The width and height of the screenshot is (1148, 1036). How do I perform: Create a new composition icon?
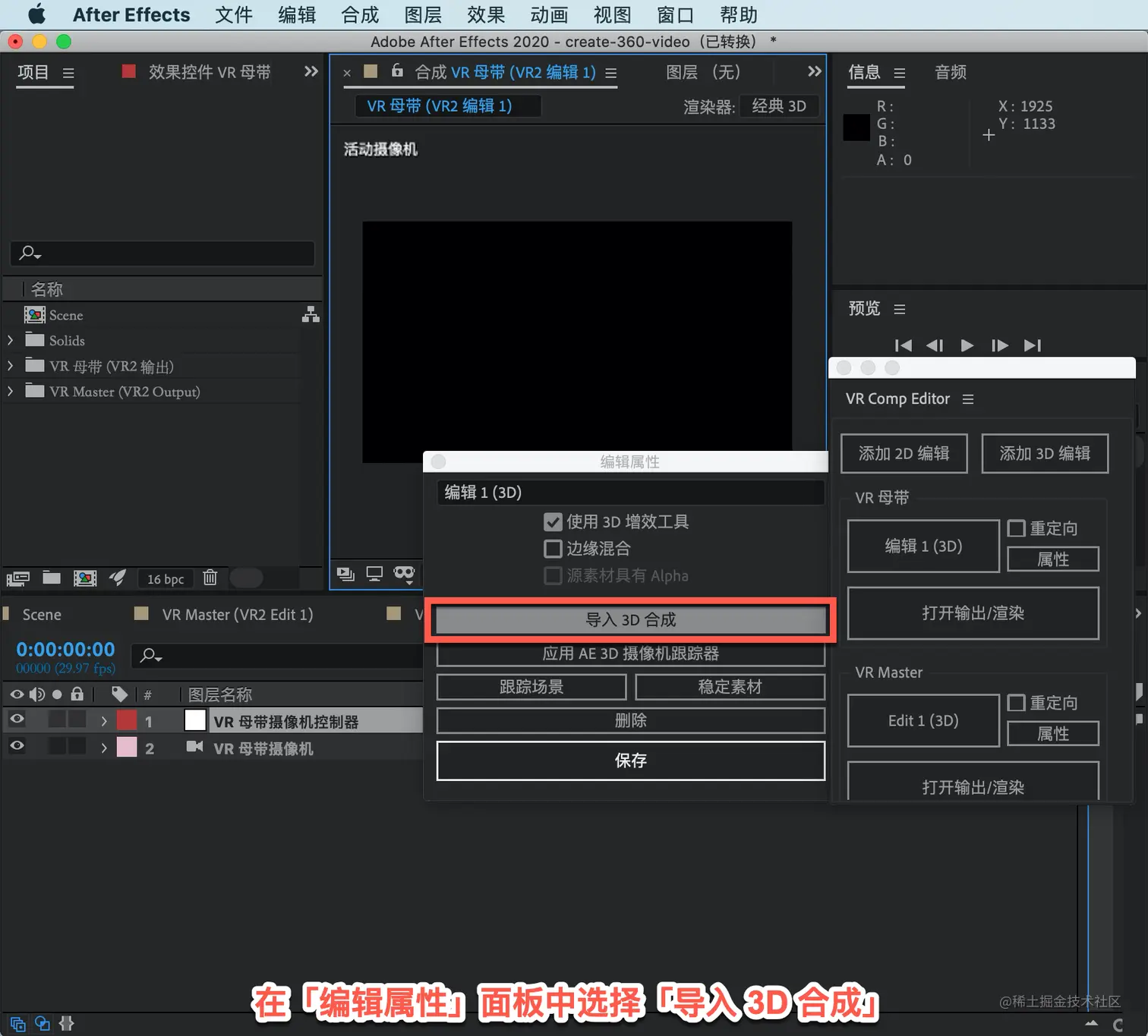click(x=85, y=578)
